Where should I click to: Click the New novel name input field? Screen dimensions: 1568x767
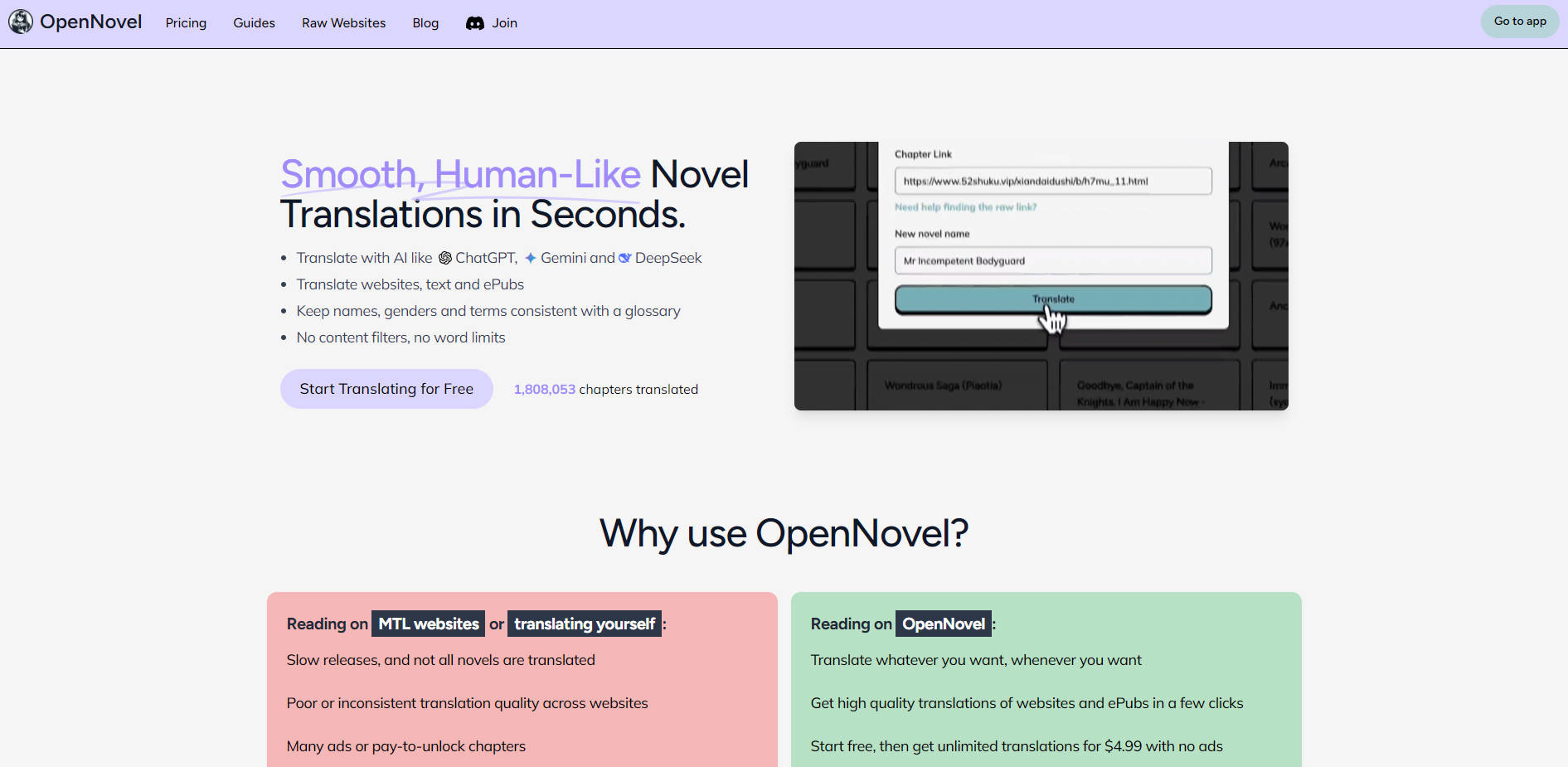(1052, 260)
